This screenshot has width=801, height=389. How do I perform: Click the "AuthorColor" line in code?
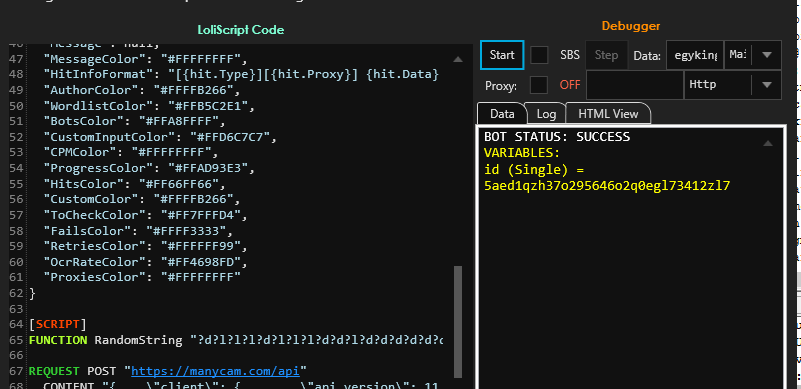(142, 90)
